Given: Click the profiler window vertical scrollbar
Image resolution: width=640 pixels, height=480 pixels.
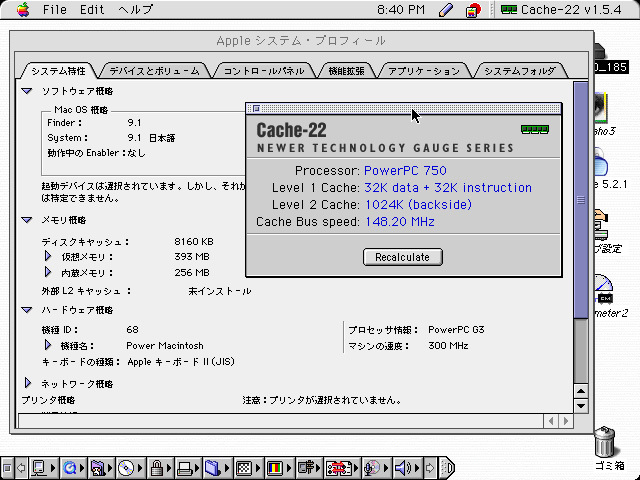Looking at the screenshot, I should click(581, 300).
